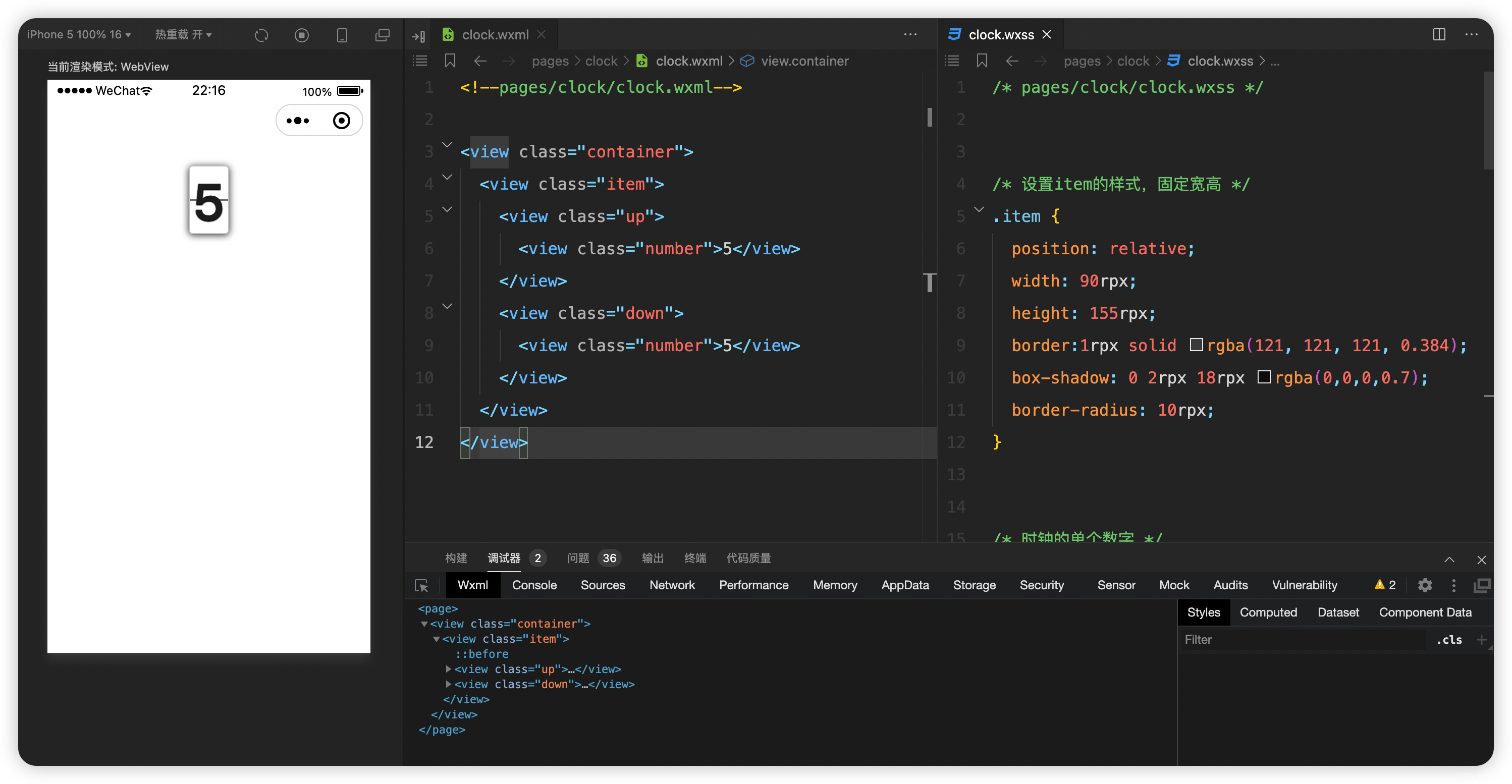Image resolution: width=1512 pixels, height=784 pixels.
Task: Click the 问题 36 issues button
Action: 591,558
